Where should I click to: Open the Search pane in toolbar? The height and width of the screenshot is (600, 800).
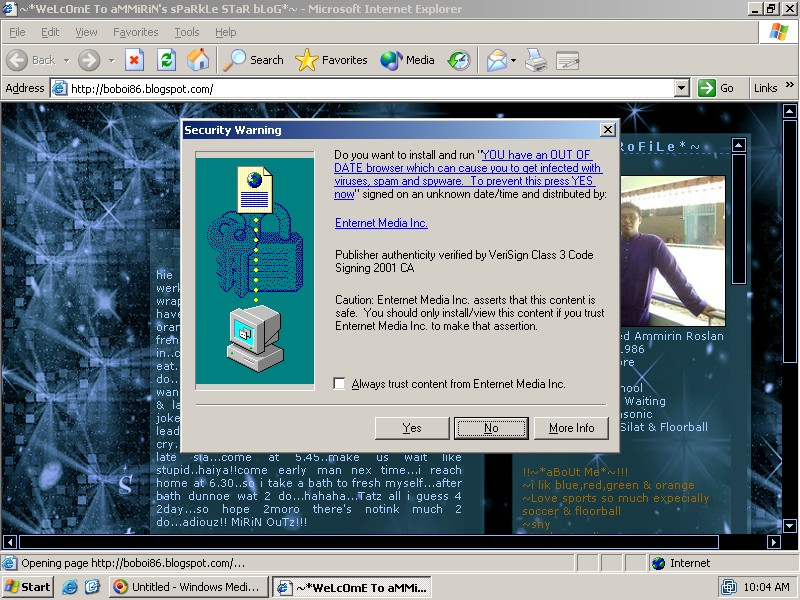click(254, 60)
